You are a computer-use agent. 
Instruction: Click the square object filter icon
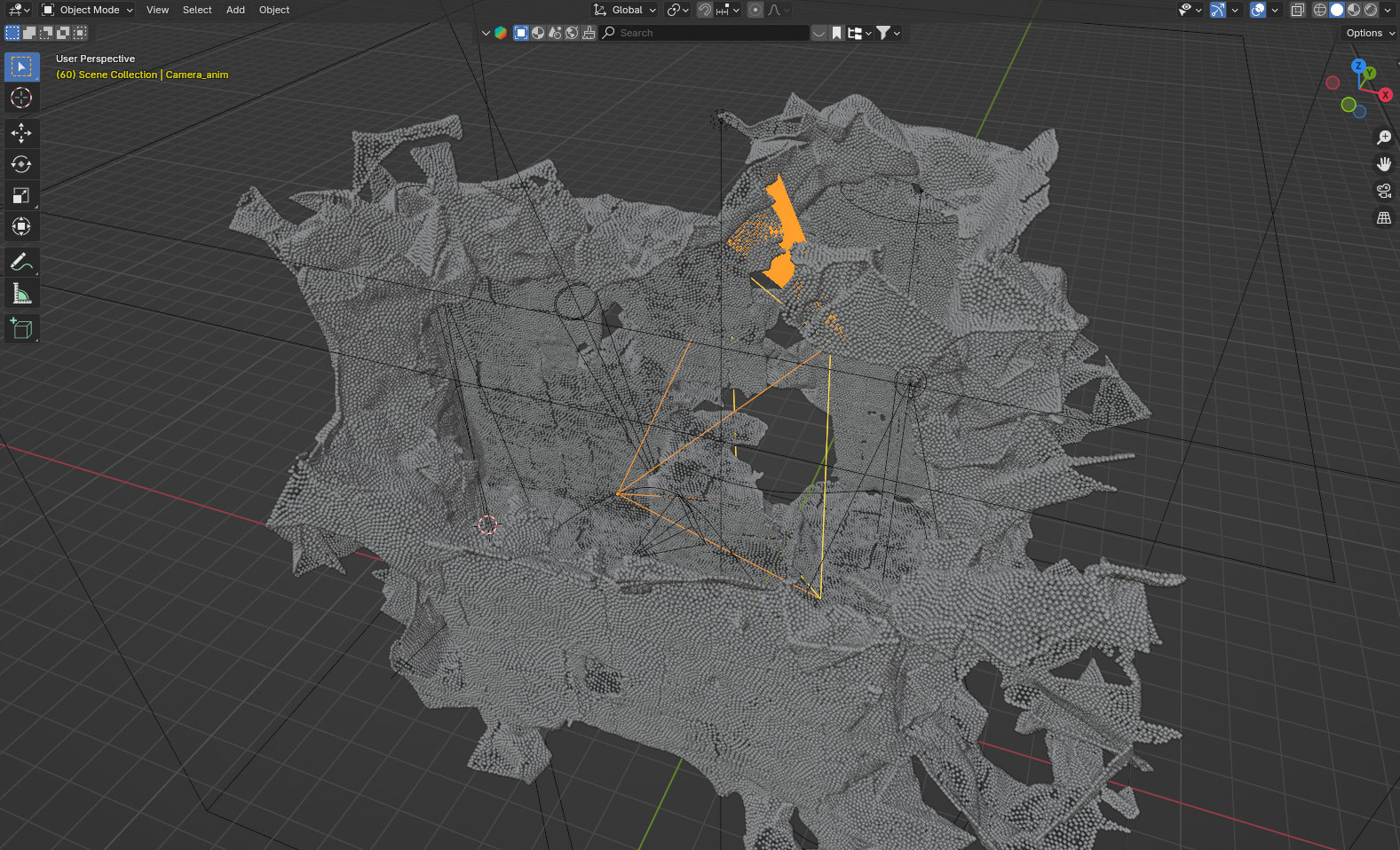521,33
